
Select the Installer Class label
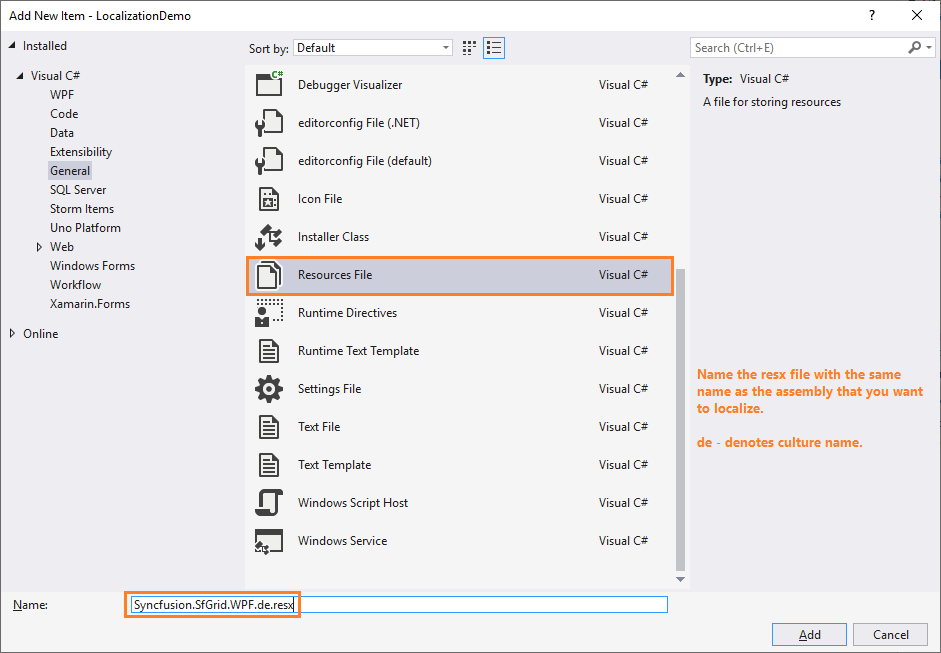click(333, 236)
